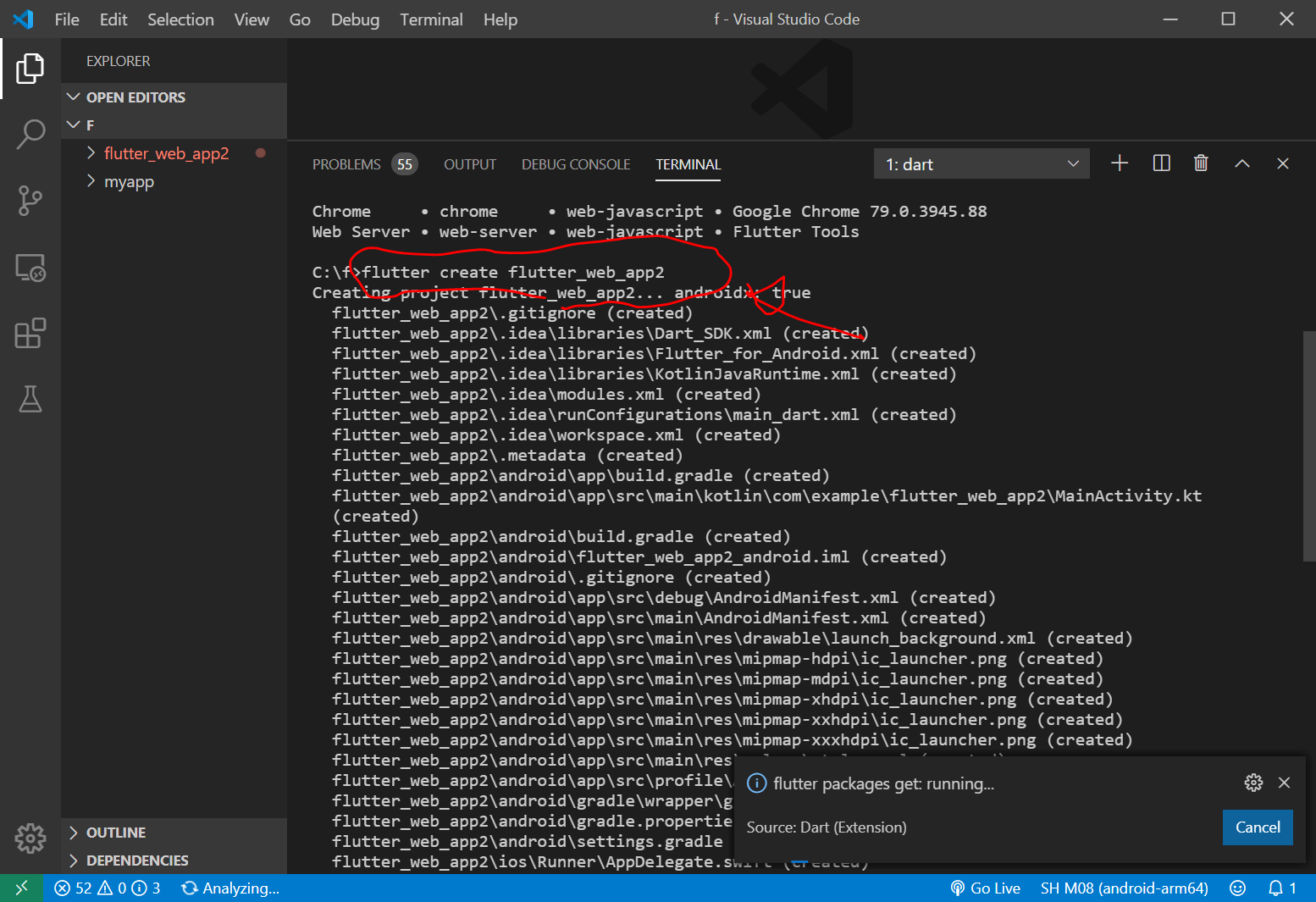1316x902 pixels.
Task: Switch to the Debug Console tab
Action: [576, 164]
